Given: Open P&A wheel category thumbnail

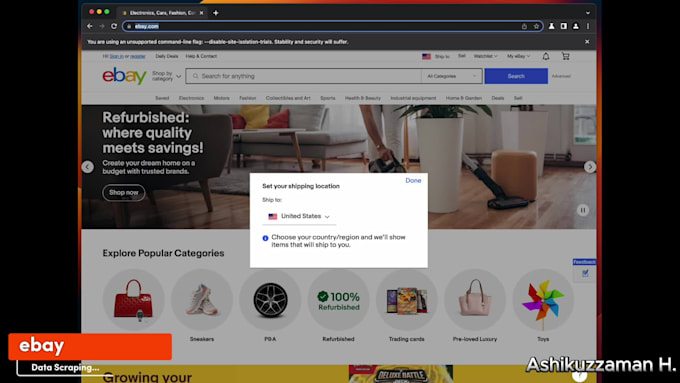Looking at the screenshot, I should [270, 300].
